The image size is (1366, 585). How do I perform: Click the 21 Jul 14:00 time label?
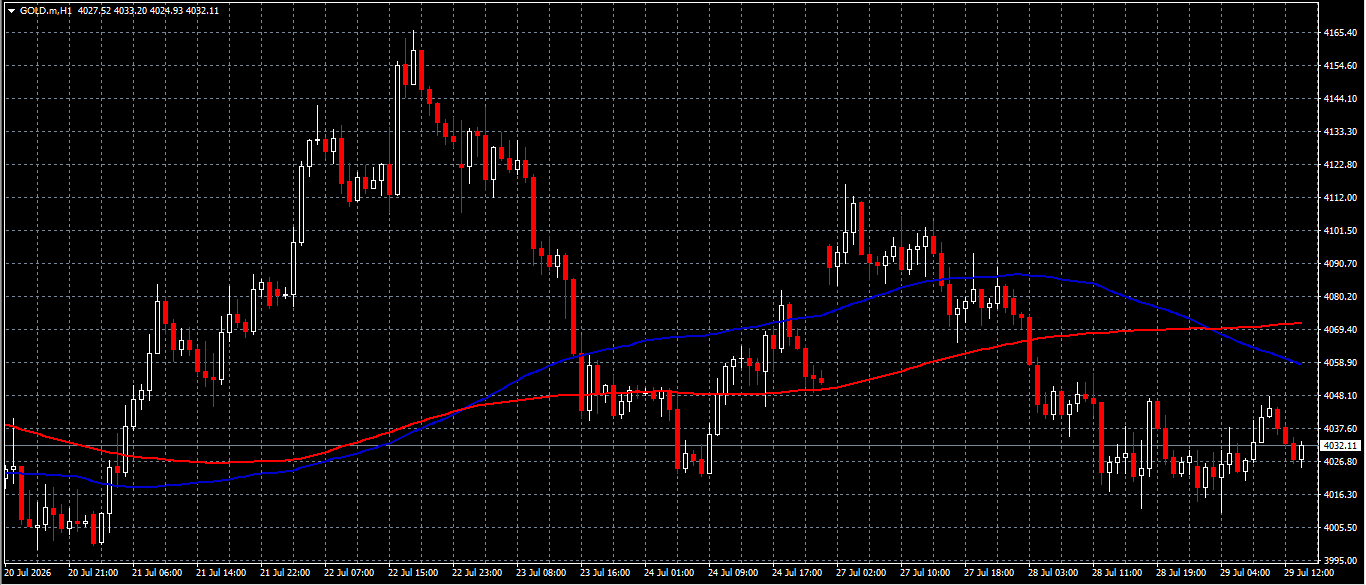221,574
